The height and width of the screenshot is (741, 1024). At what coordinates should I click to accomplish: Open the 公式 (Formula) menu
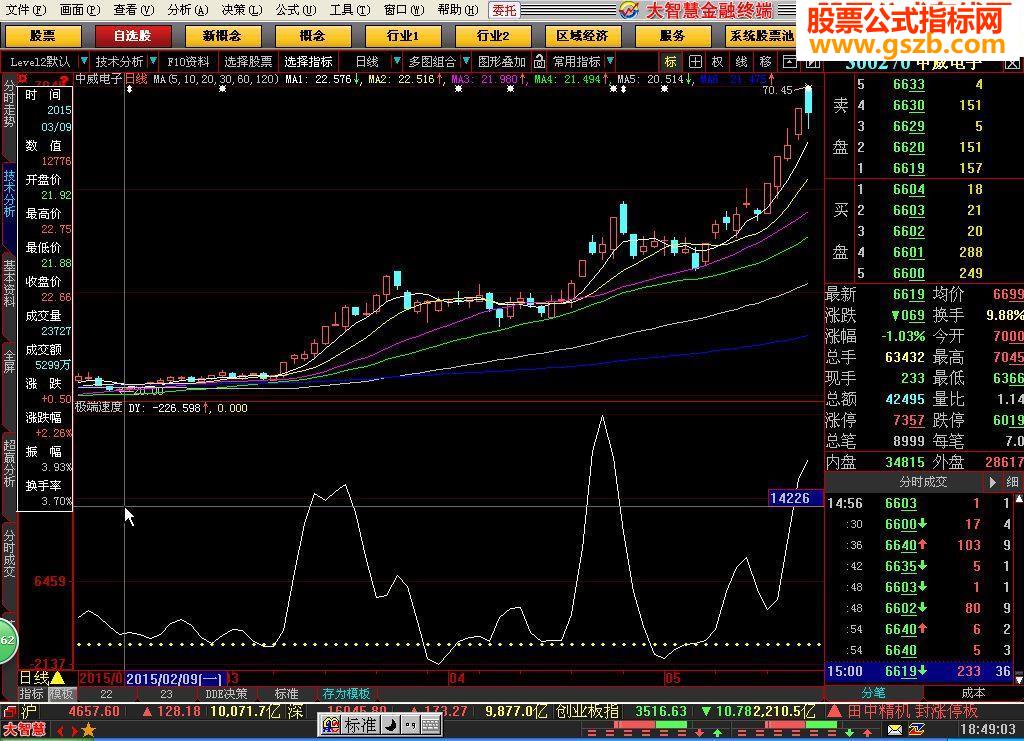295,10
